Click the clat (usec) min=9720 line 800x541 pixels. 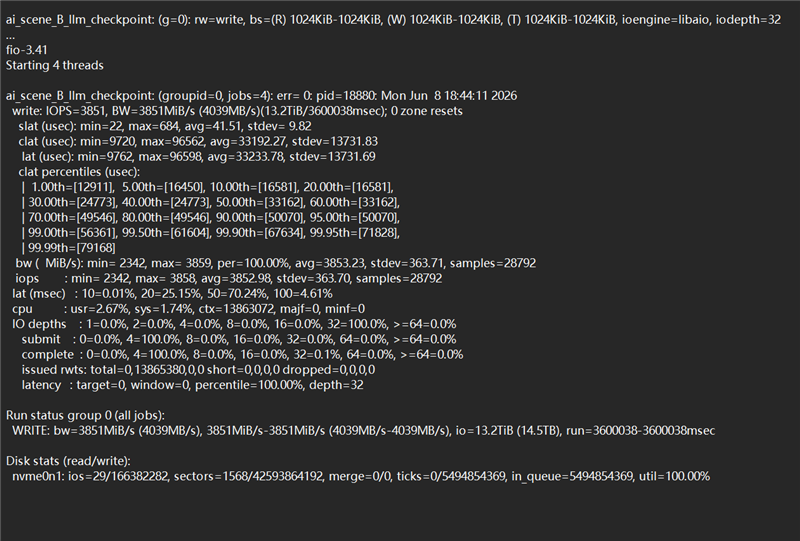pyautogui.click(x=198, y=141)
